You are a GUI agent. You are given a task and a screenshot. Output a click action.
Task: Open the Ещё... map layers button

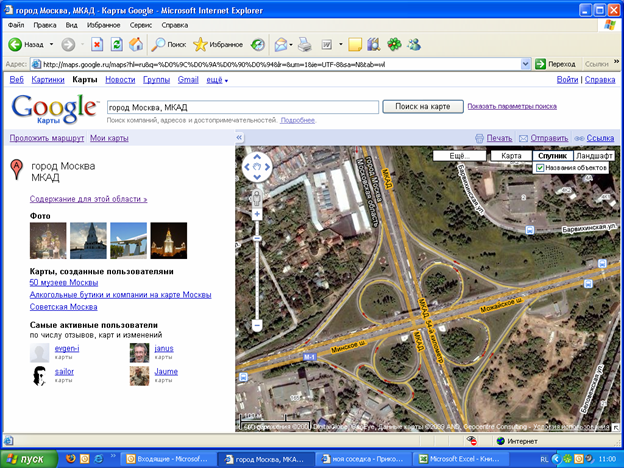[x=460, y=156]
